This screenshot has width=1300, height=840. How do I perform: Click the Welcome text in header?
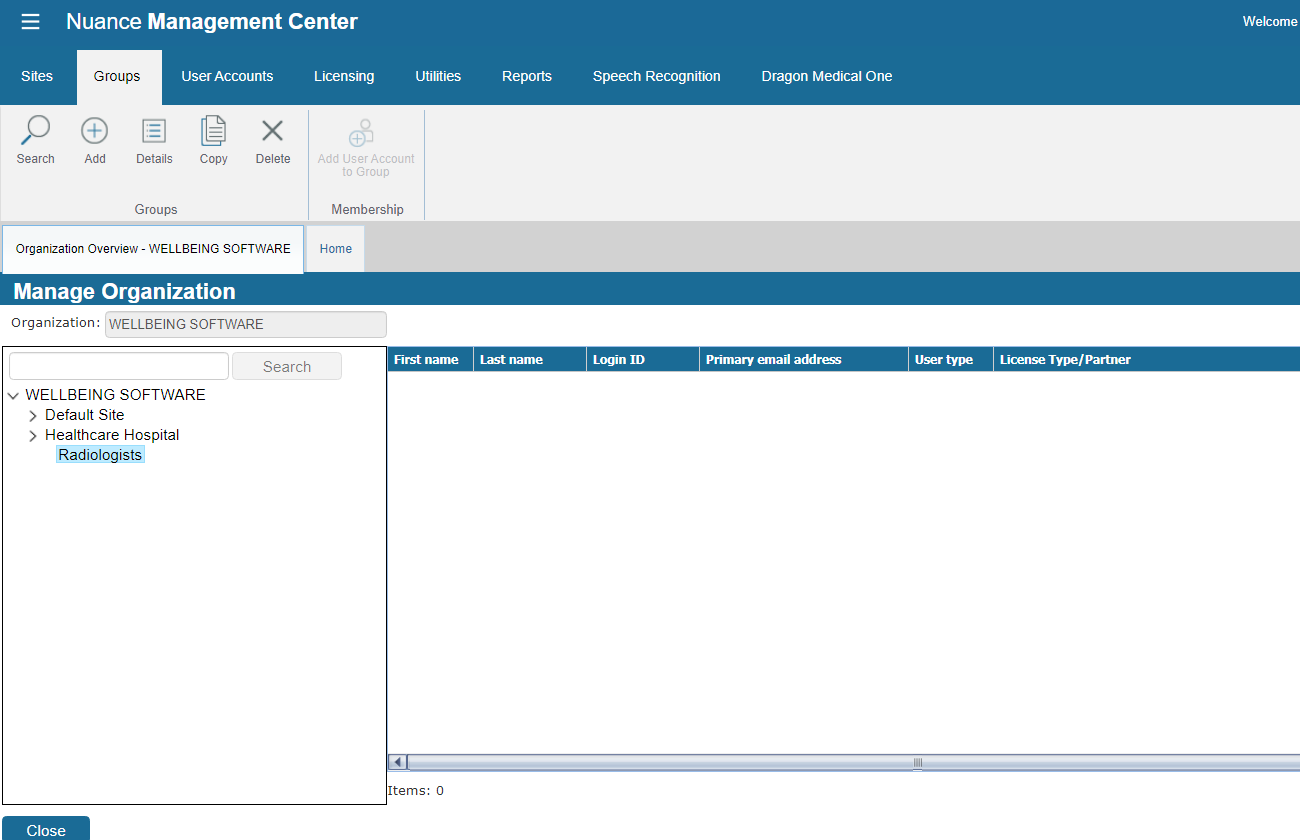(1270, 21)
